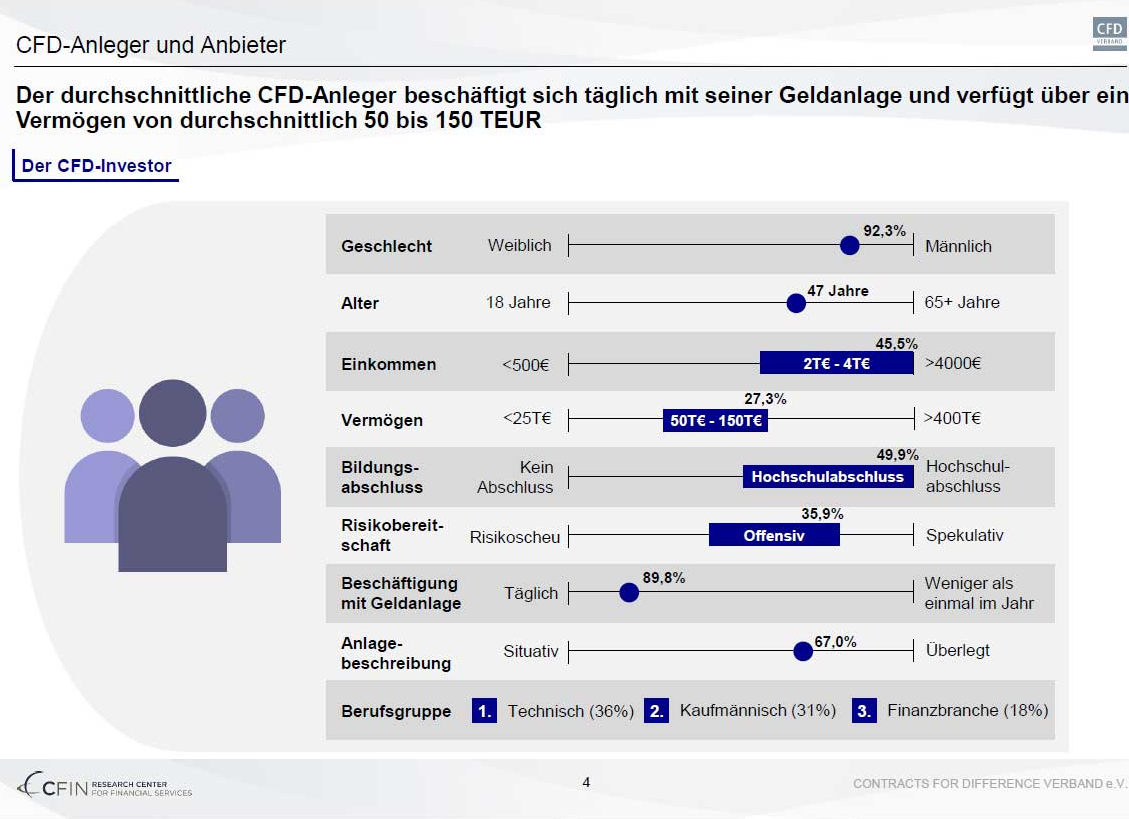Select number 1 badge beside Technisch

[484, 711]
